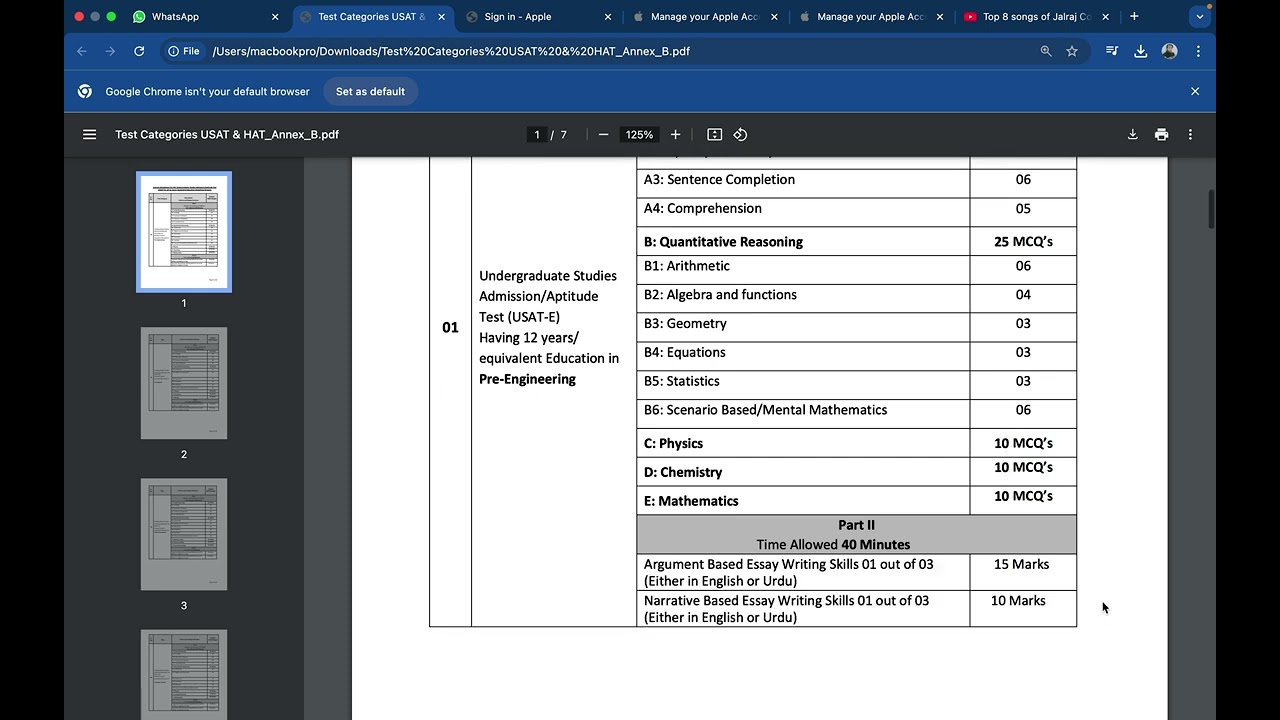This screenshot has height=720, width=1280.
Task: Zoom in with the plus icon
Action: tap(675, 134)
